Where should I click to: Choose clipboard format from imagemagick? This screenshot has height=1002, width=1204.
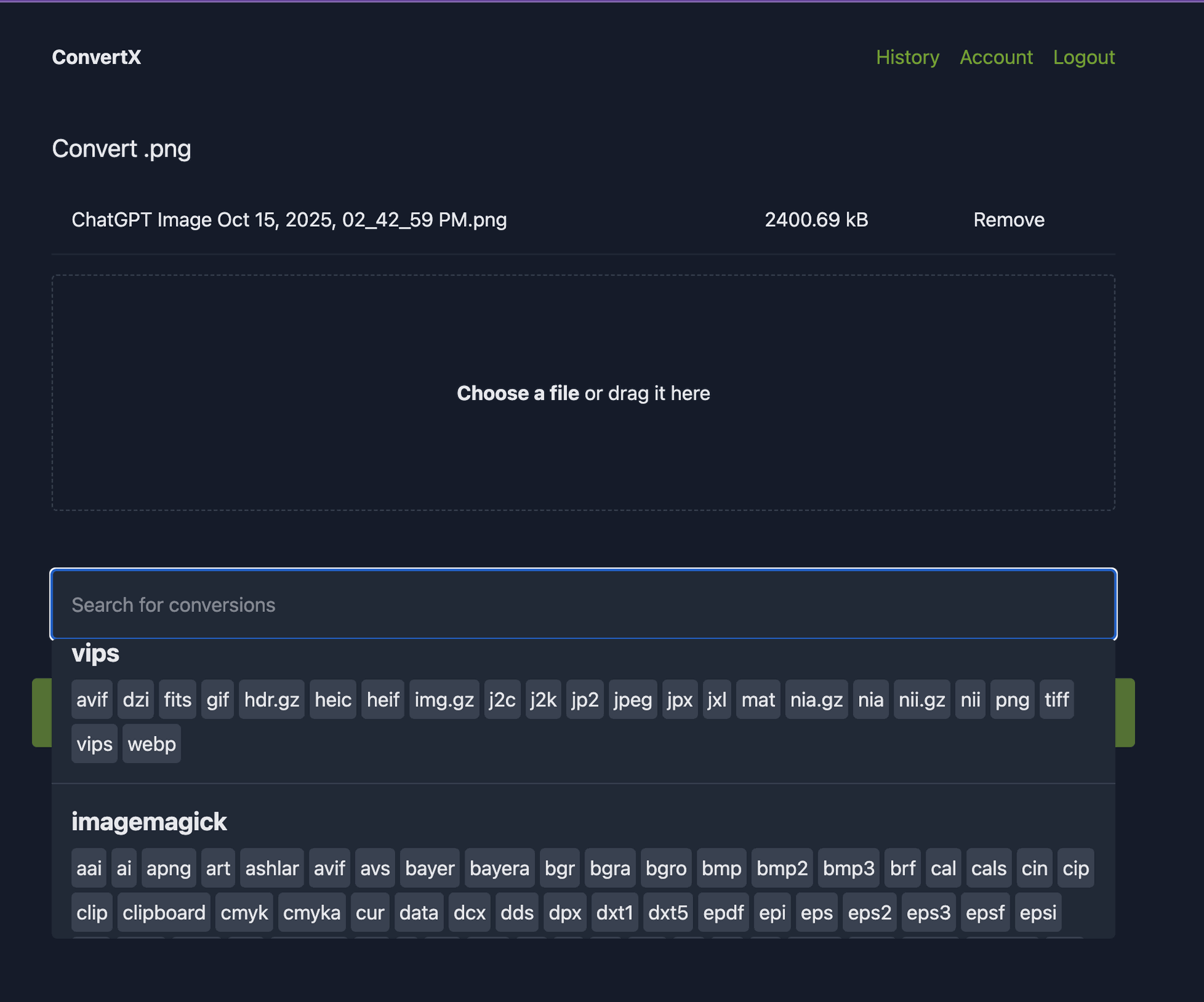coord(164,912)
